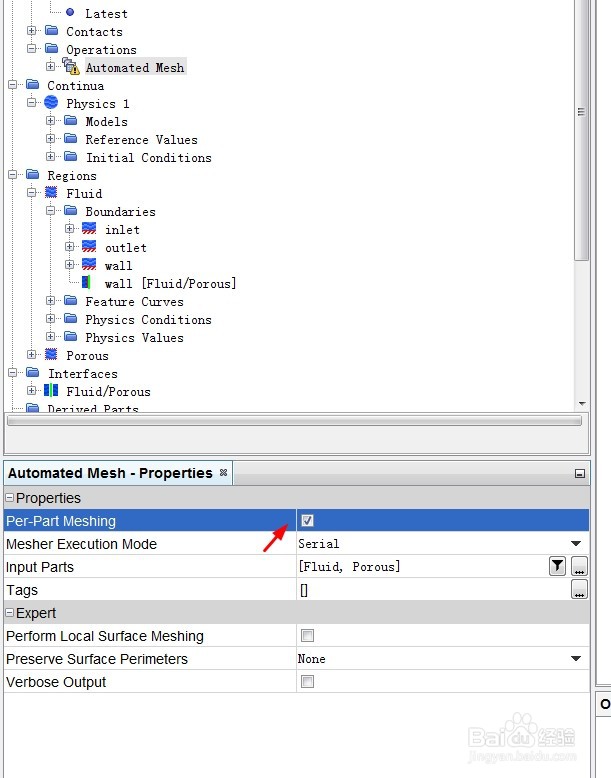
Task: Click the Physics 1 continuum icon
Action: [x=51, y=103]
